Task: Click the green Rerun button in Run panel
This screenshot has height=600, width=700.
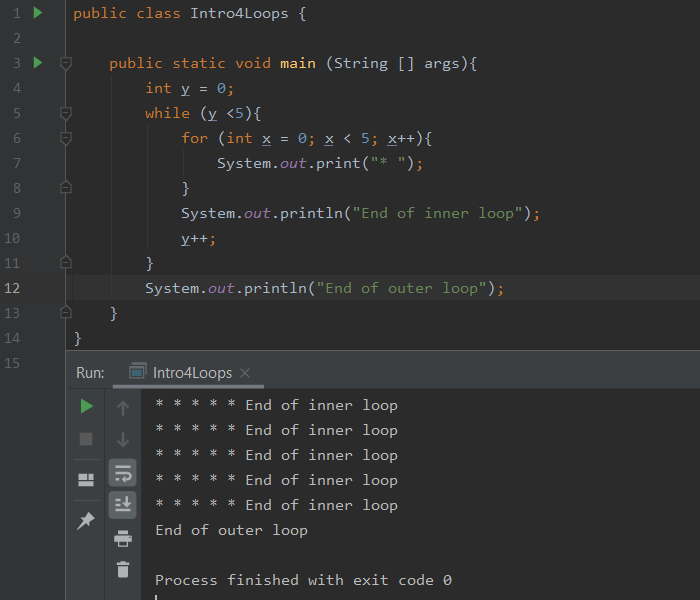Action: tap(87, 406)
